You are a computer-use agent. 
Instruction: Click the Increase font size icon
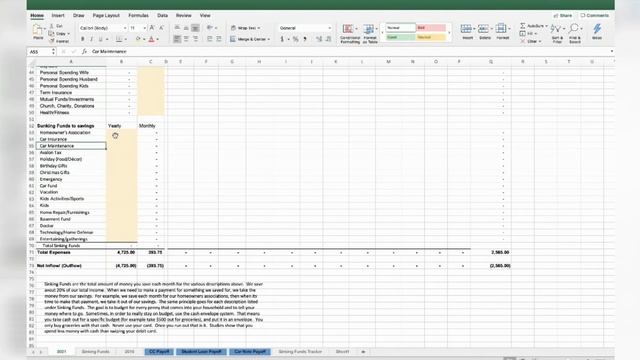tap(152, 28)
